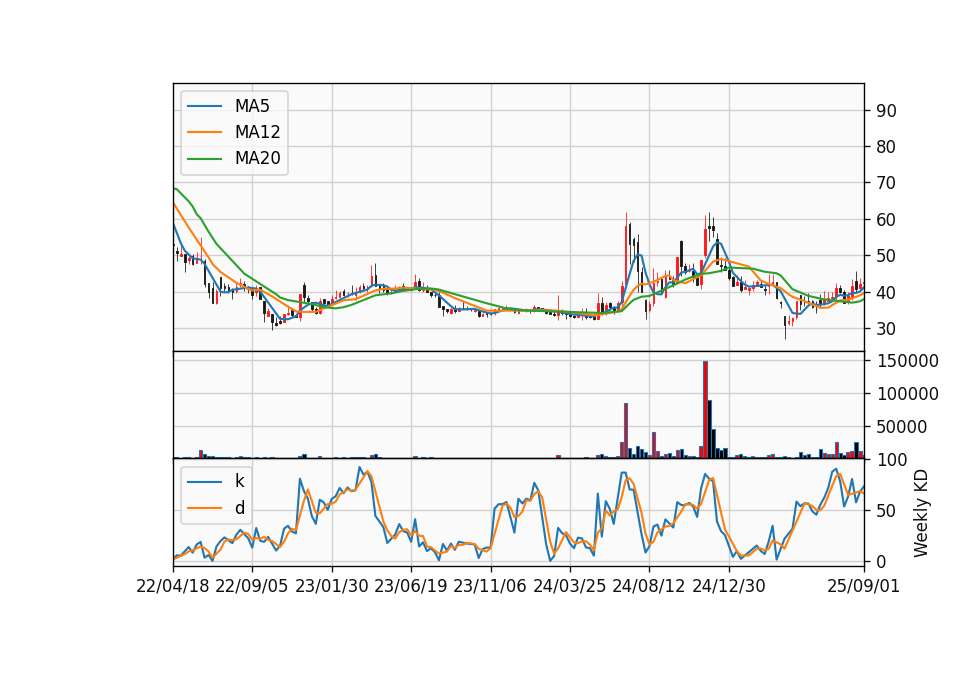Click the k legend label

point(239,481)
